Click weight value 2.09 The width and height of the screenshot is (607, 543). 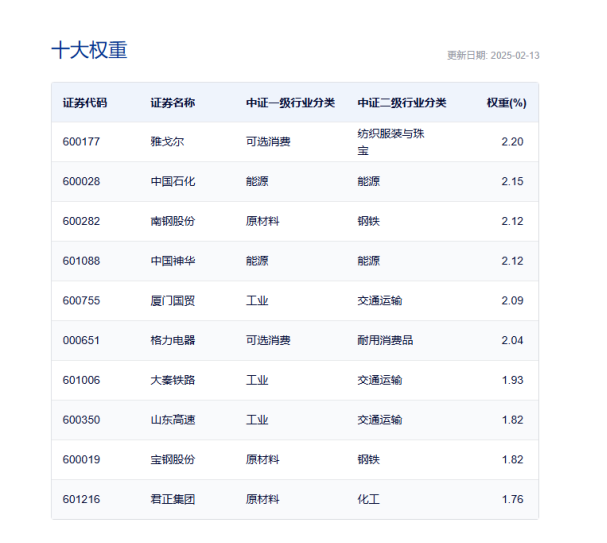point(512,300)
